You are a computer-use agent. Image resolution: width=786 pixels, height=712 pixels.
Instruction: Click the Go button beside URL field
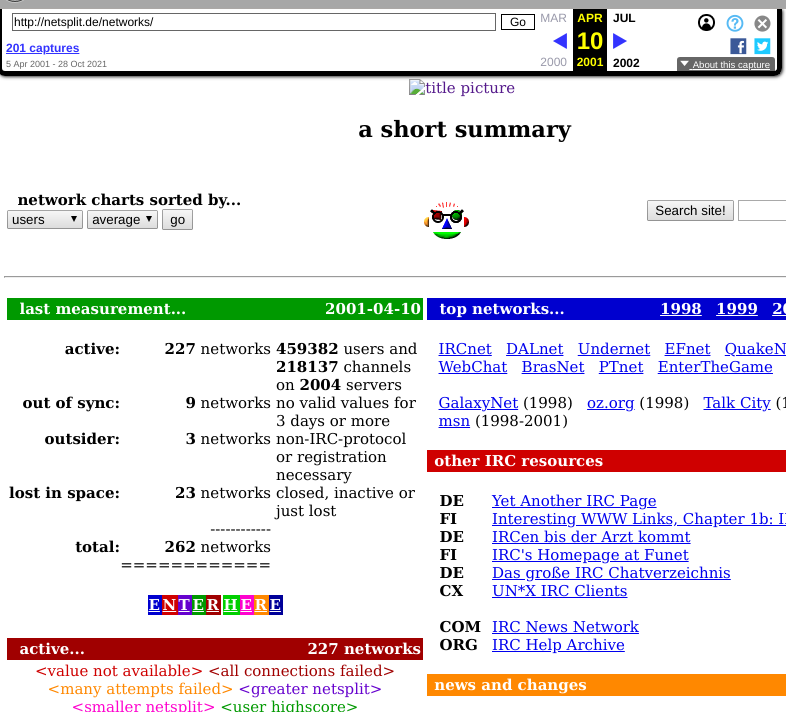point(518,22)
